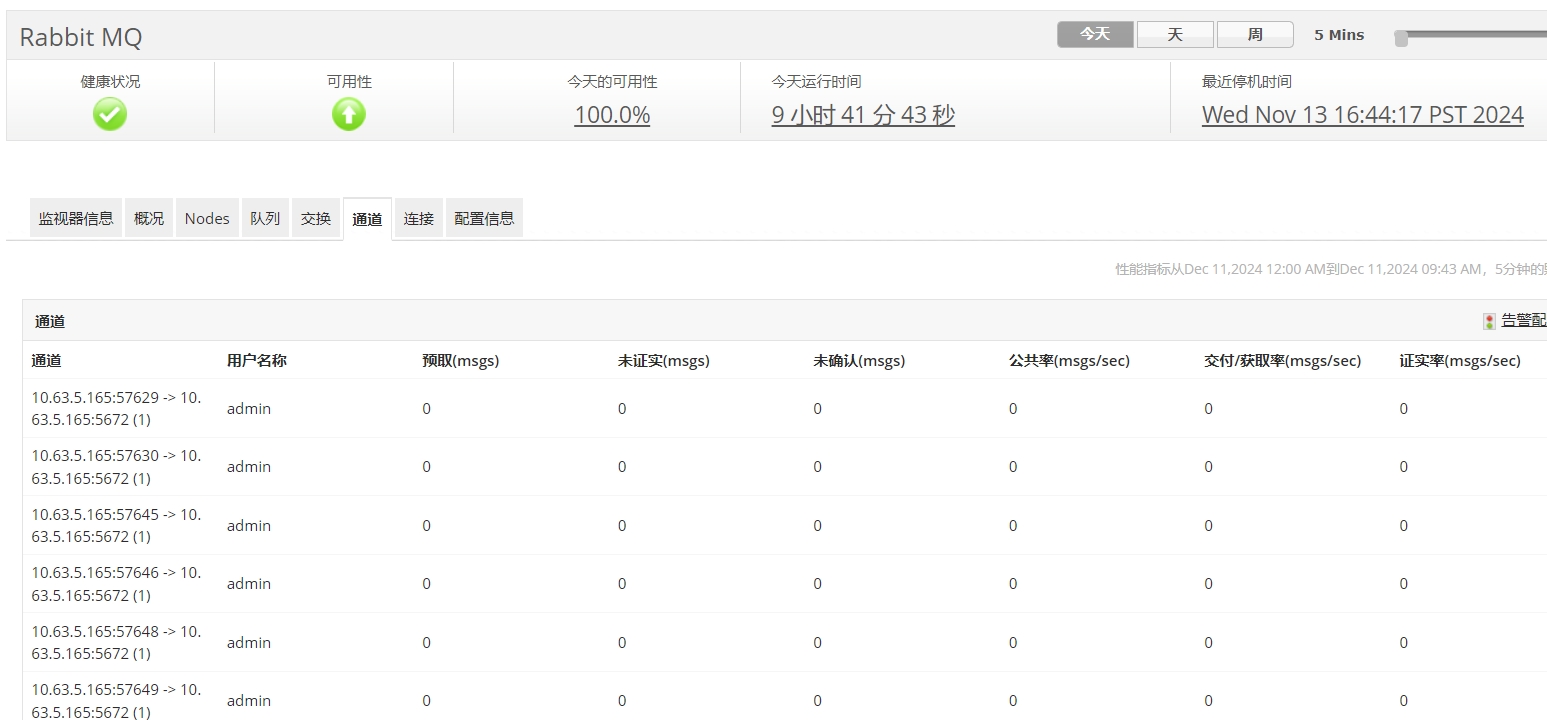Click admin user for channel 57629
This screenshot has height=720, width=1547.
(x=249, y=408)
